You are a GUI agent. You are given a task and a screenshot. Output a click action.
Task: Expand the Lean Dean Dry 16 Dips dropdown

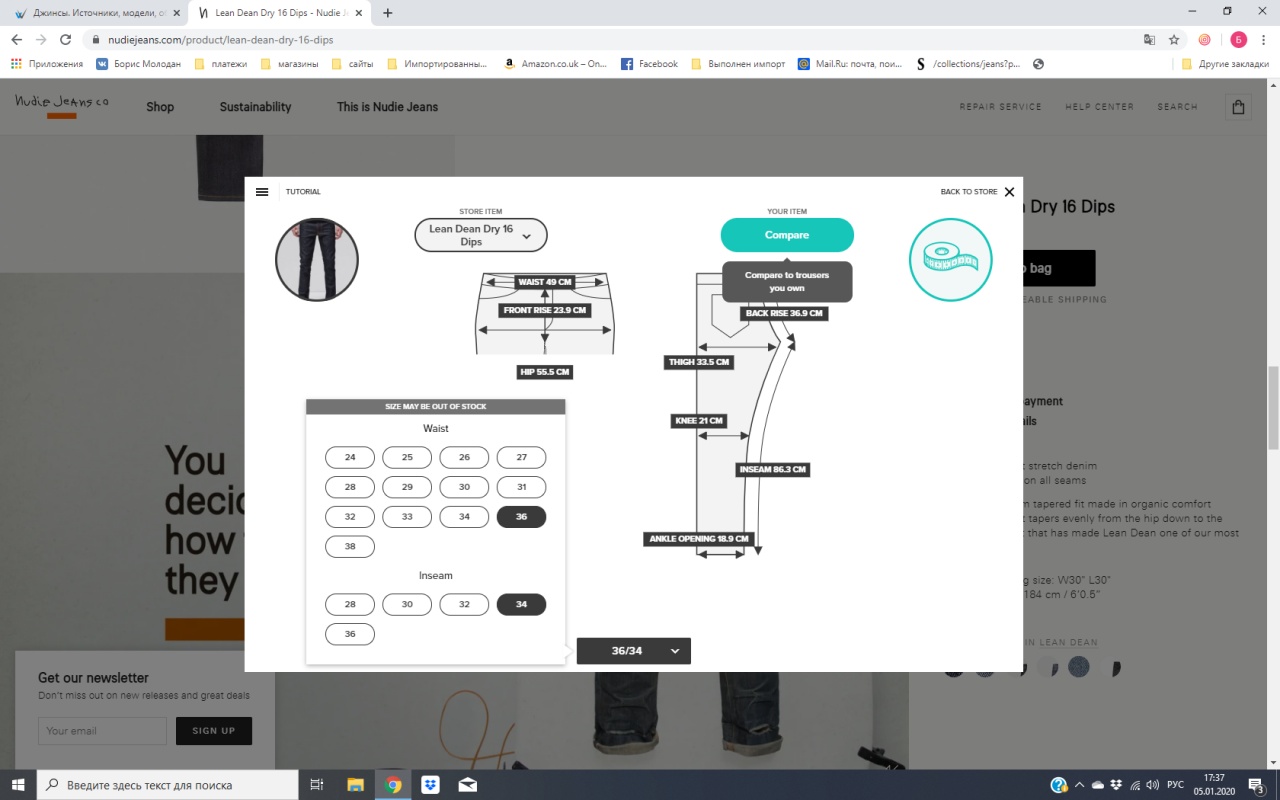481,235
